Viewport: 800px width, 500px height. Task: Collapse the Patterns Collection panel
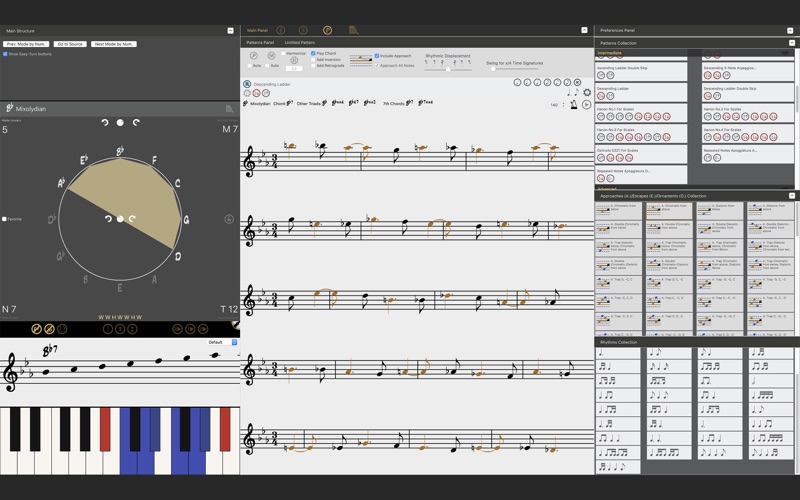point(792,43)
